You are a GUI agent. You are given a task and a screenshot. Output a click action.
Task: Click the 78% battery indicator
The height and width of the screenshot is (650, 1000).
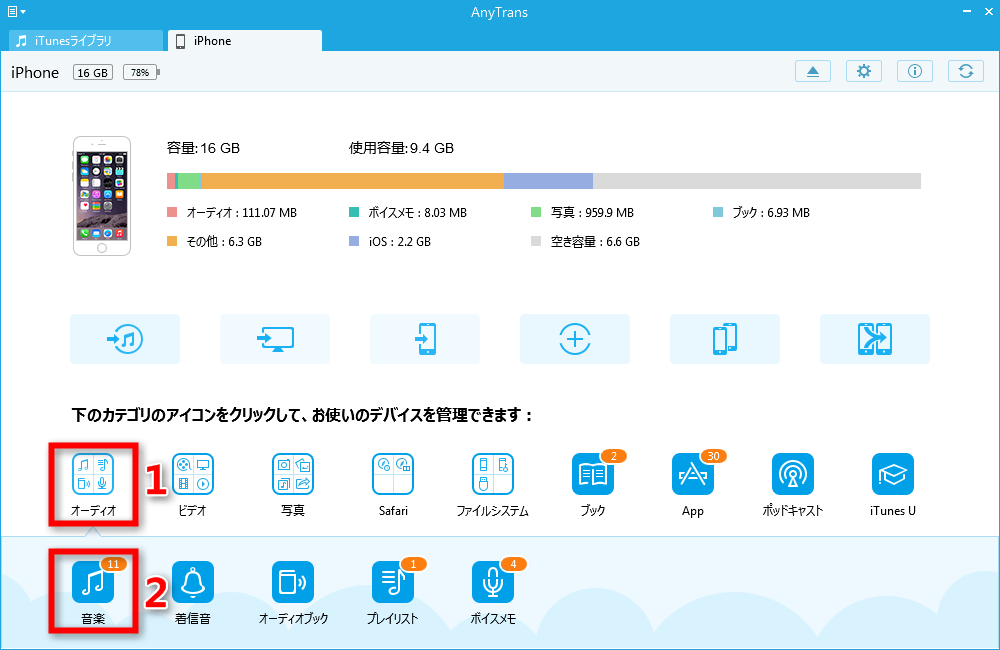(x=141, y=73)
